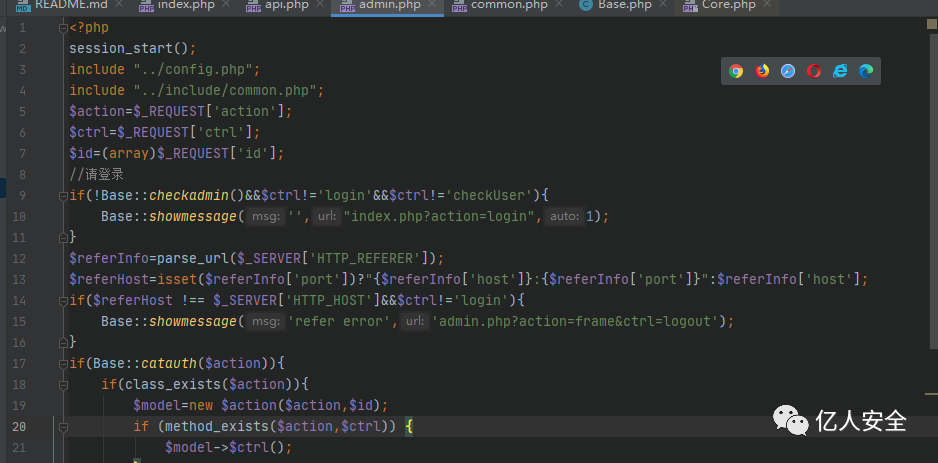938x463 pixels.
Task: Click the auto: hint on line 10
Action: point(564,217)
